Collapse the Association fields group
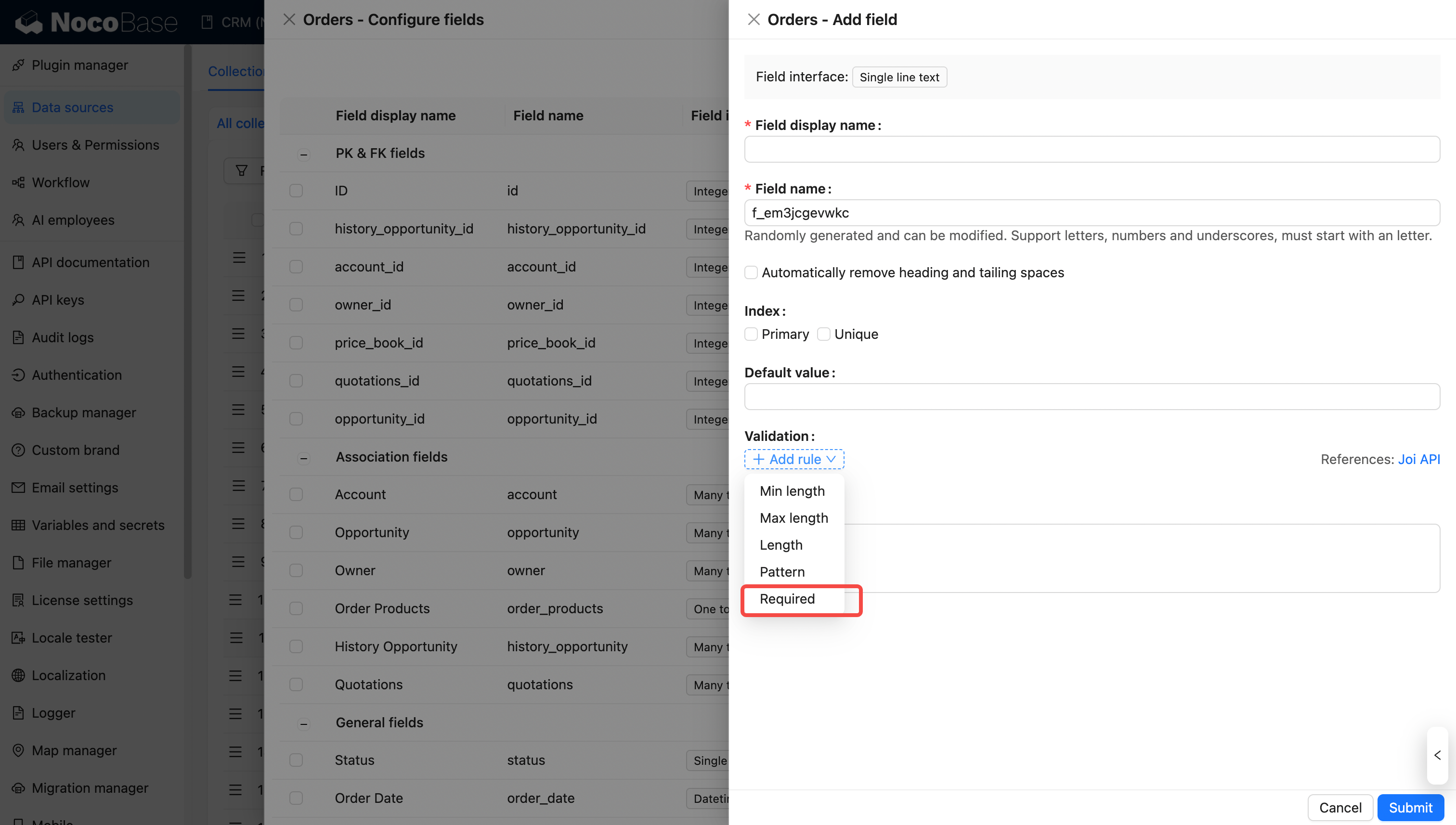 (304, 458)
